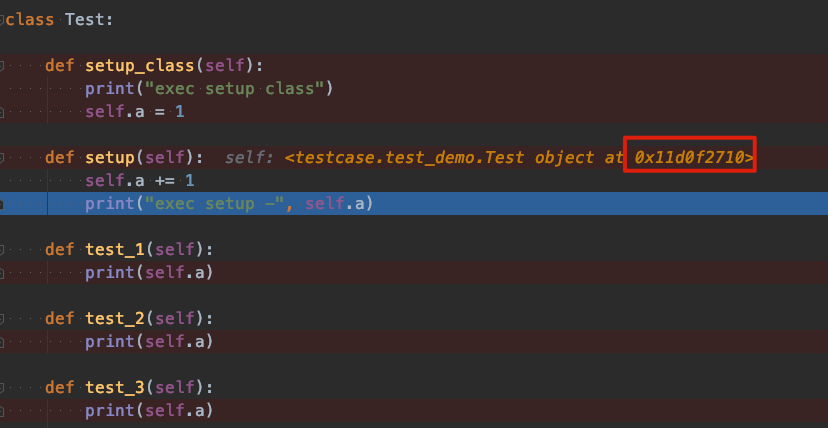The height and width of the screenshot is (428, 828).
Task: Place cursor on test_1 method name
Action: tap(115, 250)
